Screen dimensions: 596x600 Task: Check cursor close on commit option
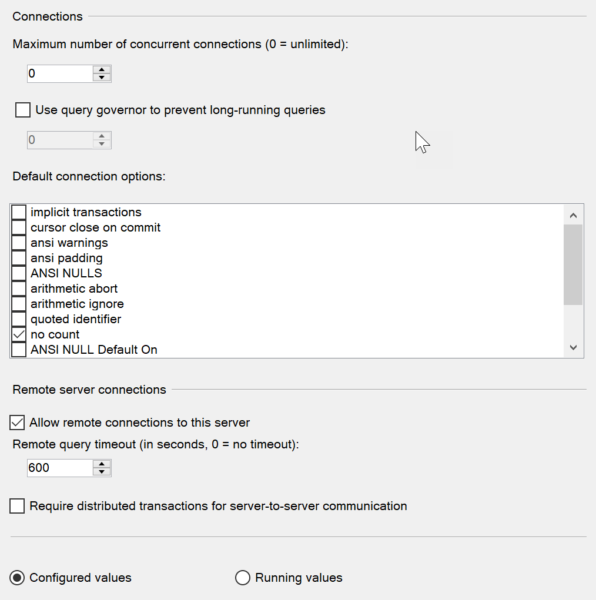[x=19, y=227]
